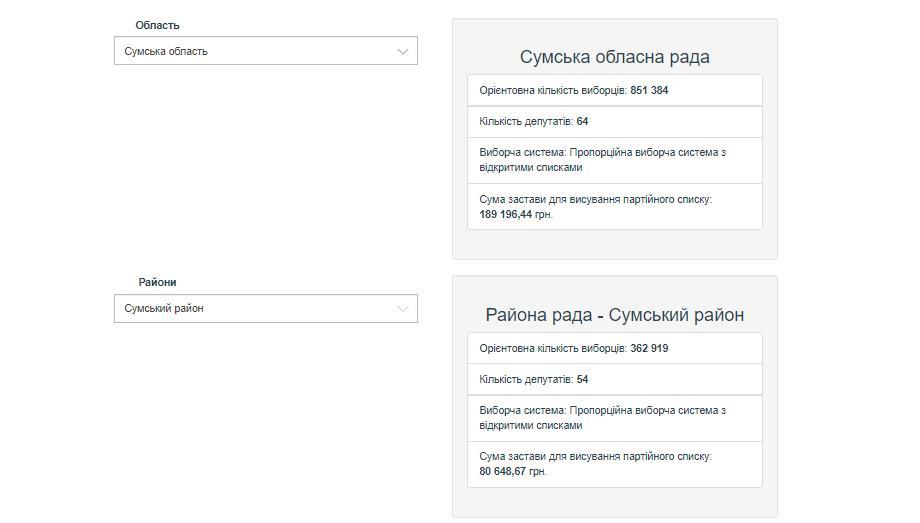
Task: Click the Сумська обласна рада heading
Action: [x=614, y=57]
